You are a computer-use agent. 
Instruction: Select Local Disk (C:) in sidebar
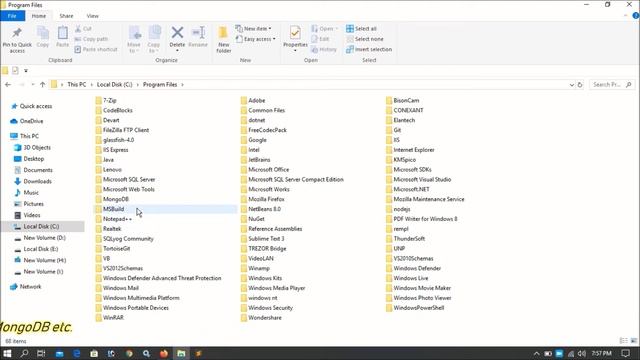pyautogui.click(x=42, y=227)
